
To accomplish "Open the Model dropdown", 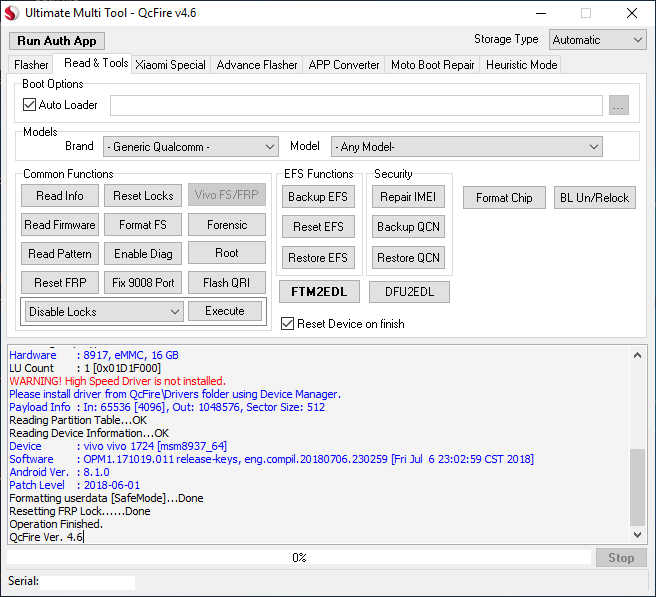I will coord(466,147).
